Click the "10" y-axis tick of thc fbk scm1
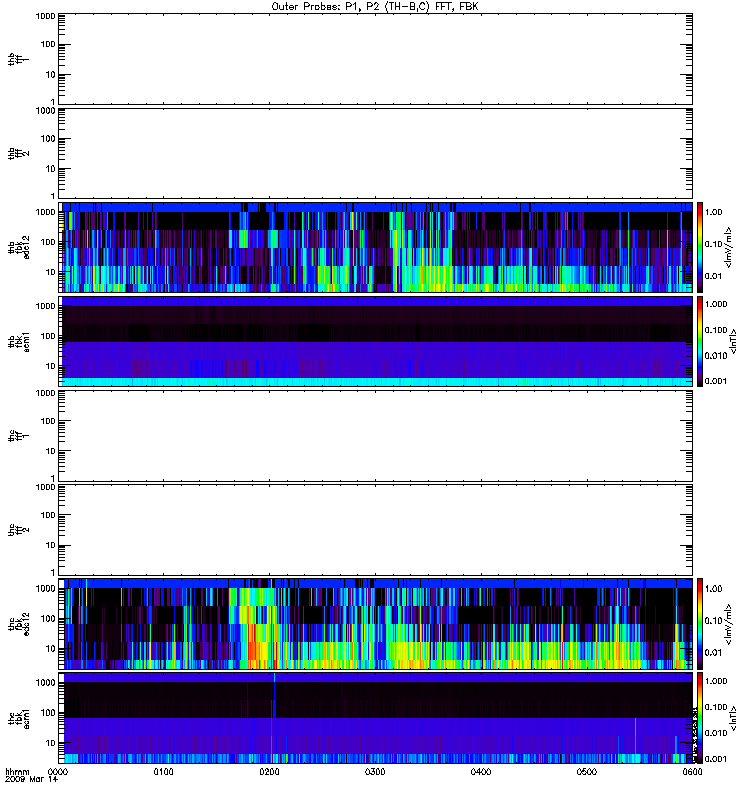The height and width of the screenshot is (800, 750). [x=51, y=743]
